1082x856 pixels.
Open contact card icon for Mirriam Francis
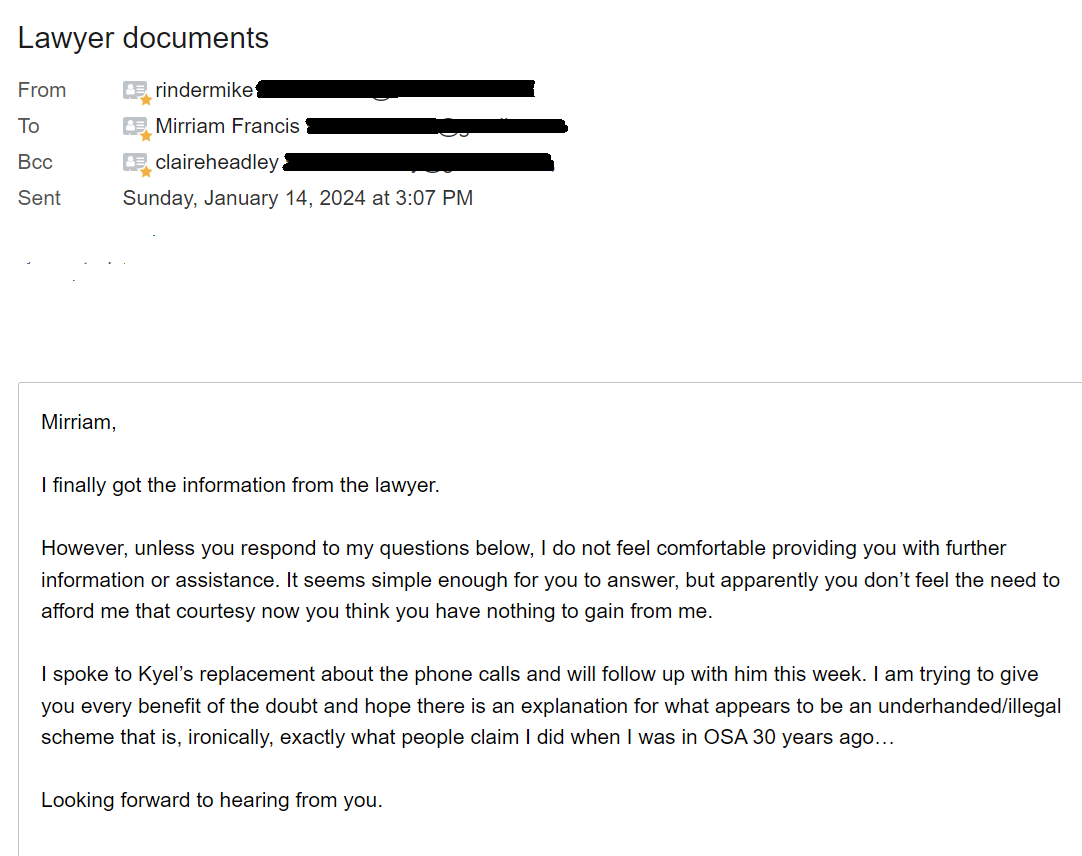pyautogui.click(x=135, y=126)
